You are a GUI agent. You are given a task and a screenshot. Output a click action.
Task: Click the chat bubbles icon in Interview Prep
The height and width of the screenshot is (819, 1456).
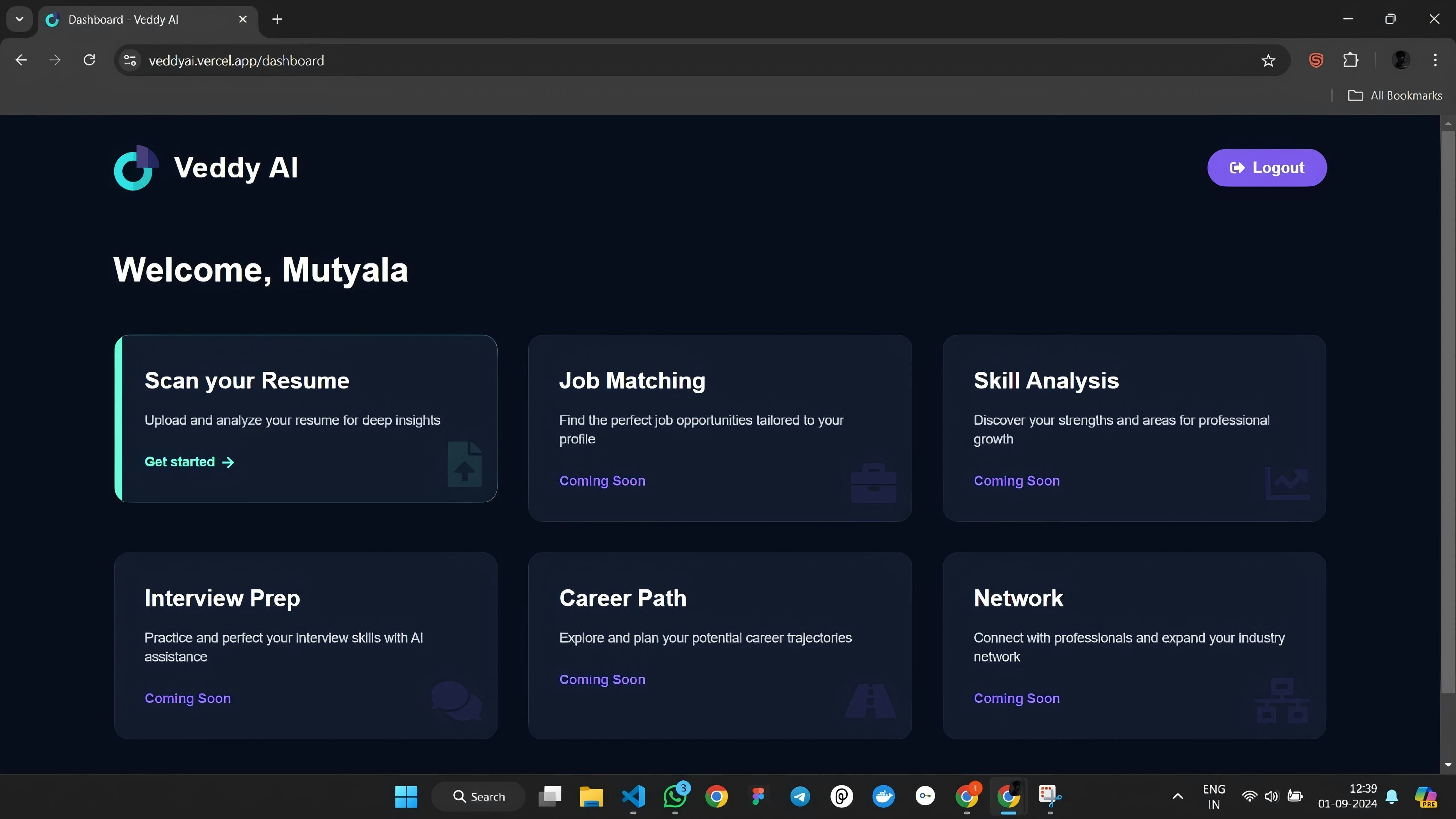click(x=456, y=700)
